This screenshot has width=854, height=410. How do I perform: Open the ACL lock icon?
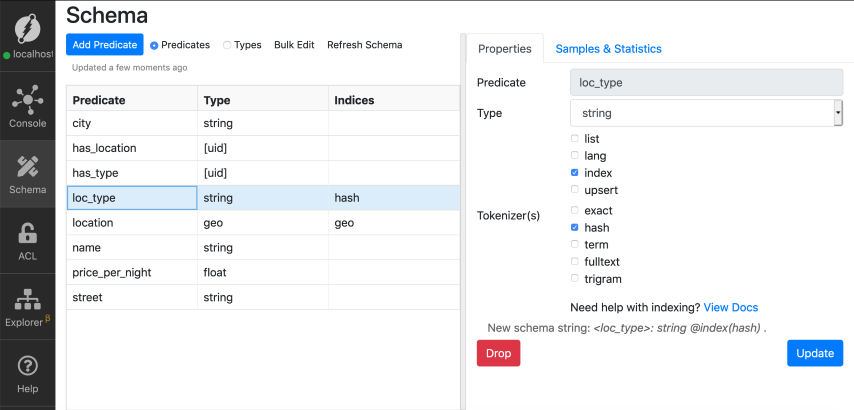pyautogui.click(x=27, y=234)
